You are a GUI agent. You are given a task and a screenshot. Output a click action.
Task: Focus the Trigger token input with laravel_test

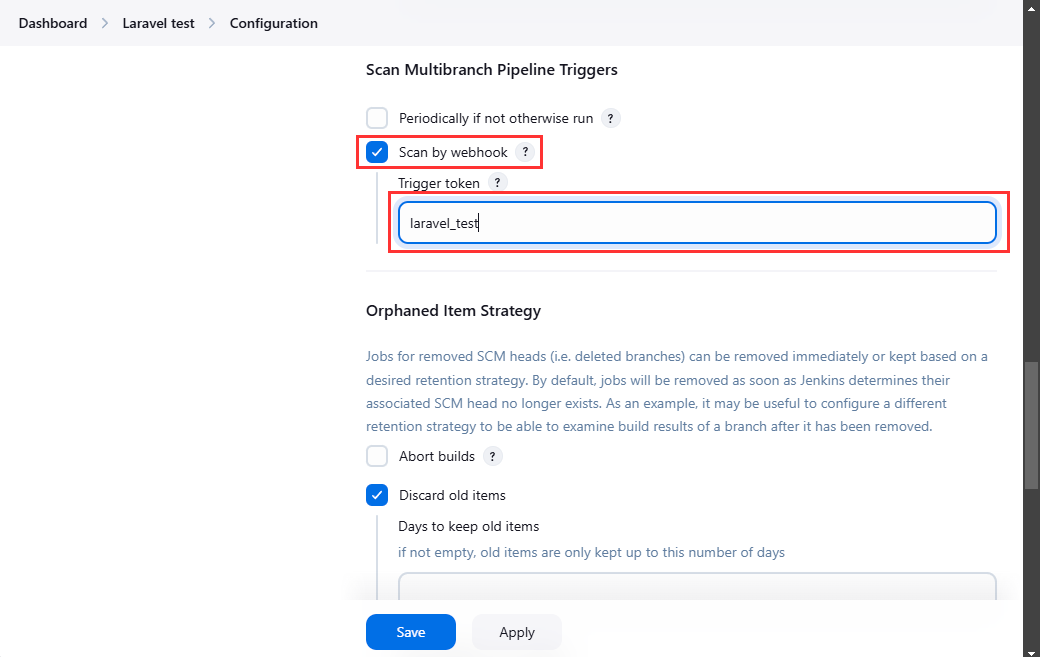[x=697, y=223]
